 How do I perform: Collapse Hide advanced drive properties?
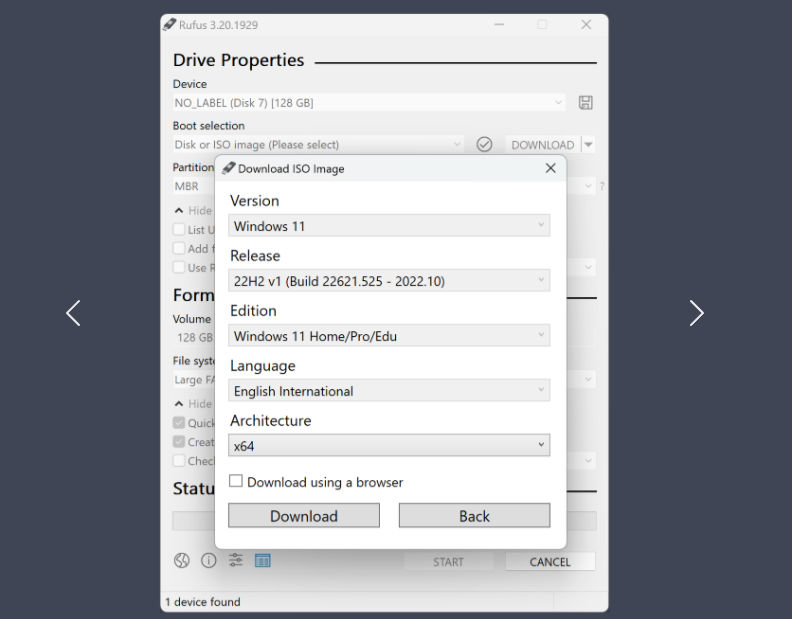pos(193,210)
